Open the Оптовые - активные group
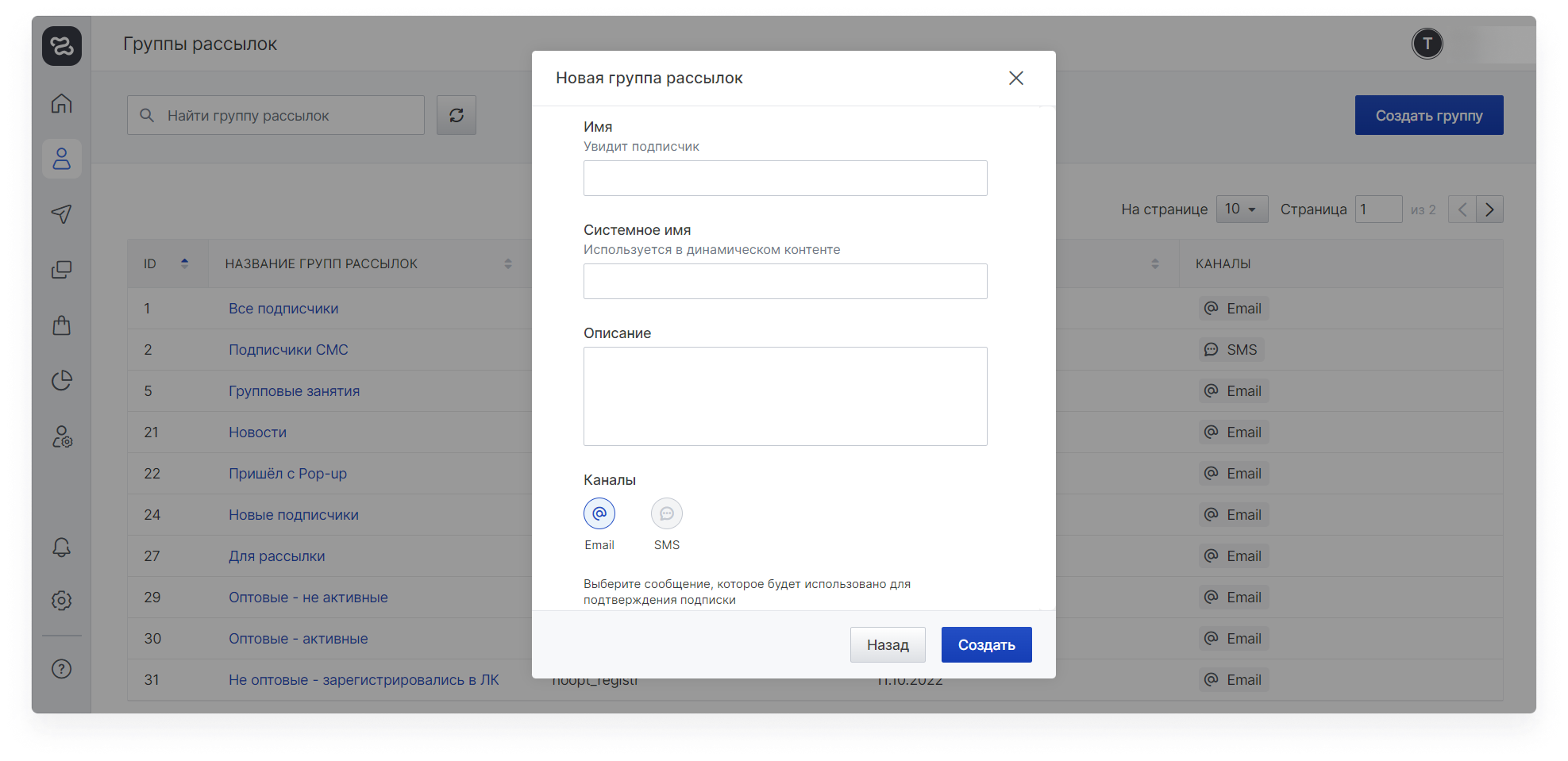The width and height of the screenshot is (1568, 761). pos(299,639)
